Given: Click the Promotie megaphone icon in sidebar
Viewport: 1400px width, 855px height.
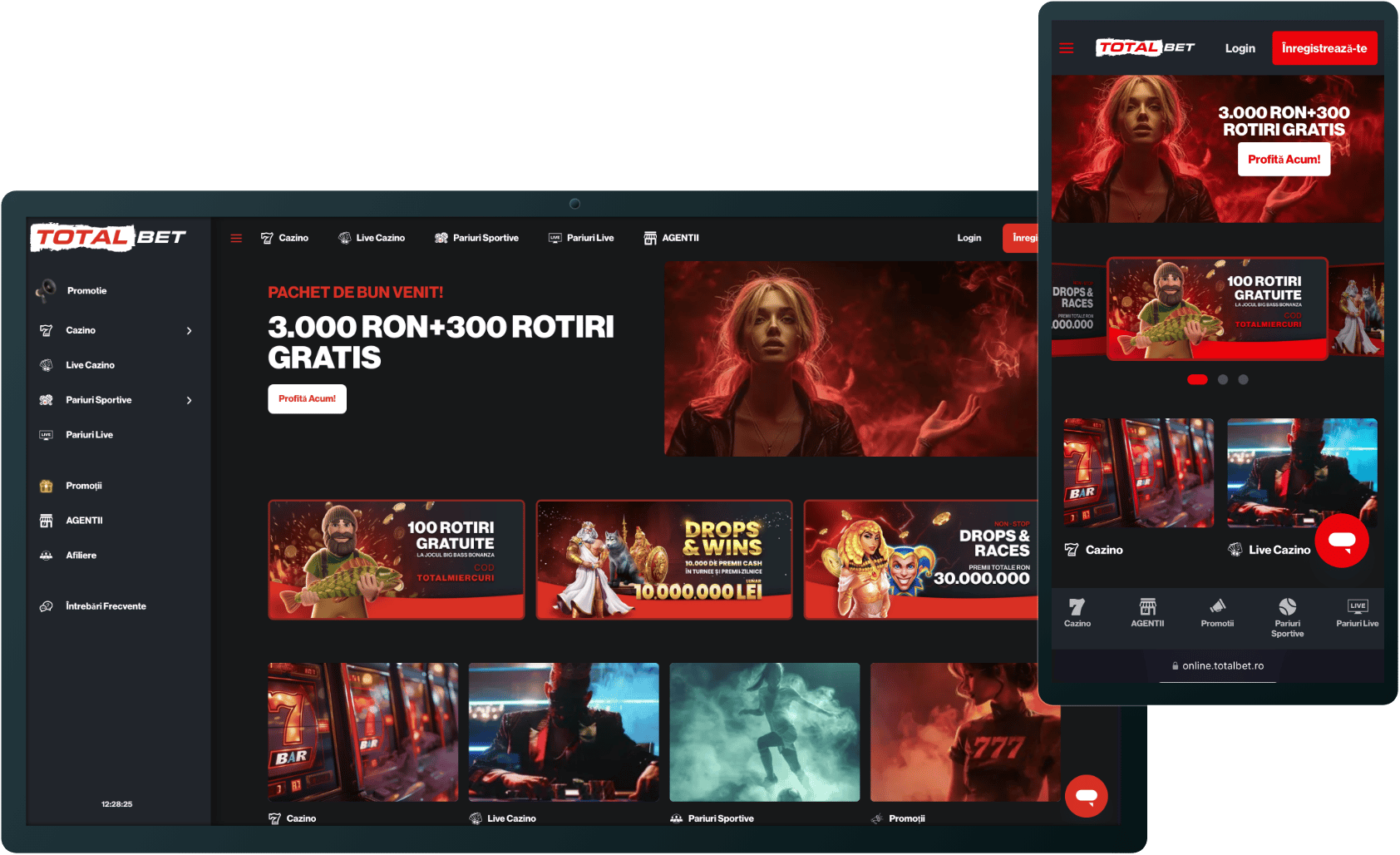Looking at the screenshot, I should [47, 290].
